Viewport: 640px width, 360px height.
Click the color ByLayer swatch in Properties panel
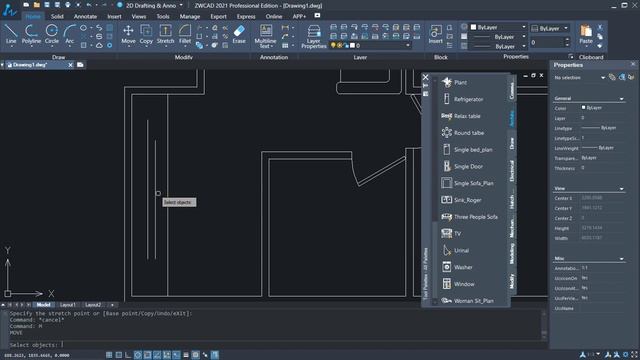(584, 108)
